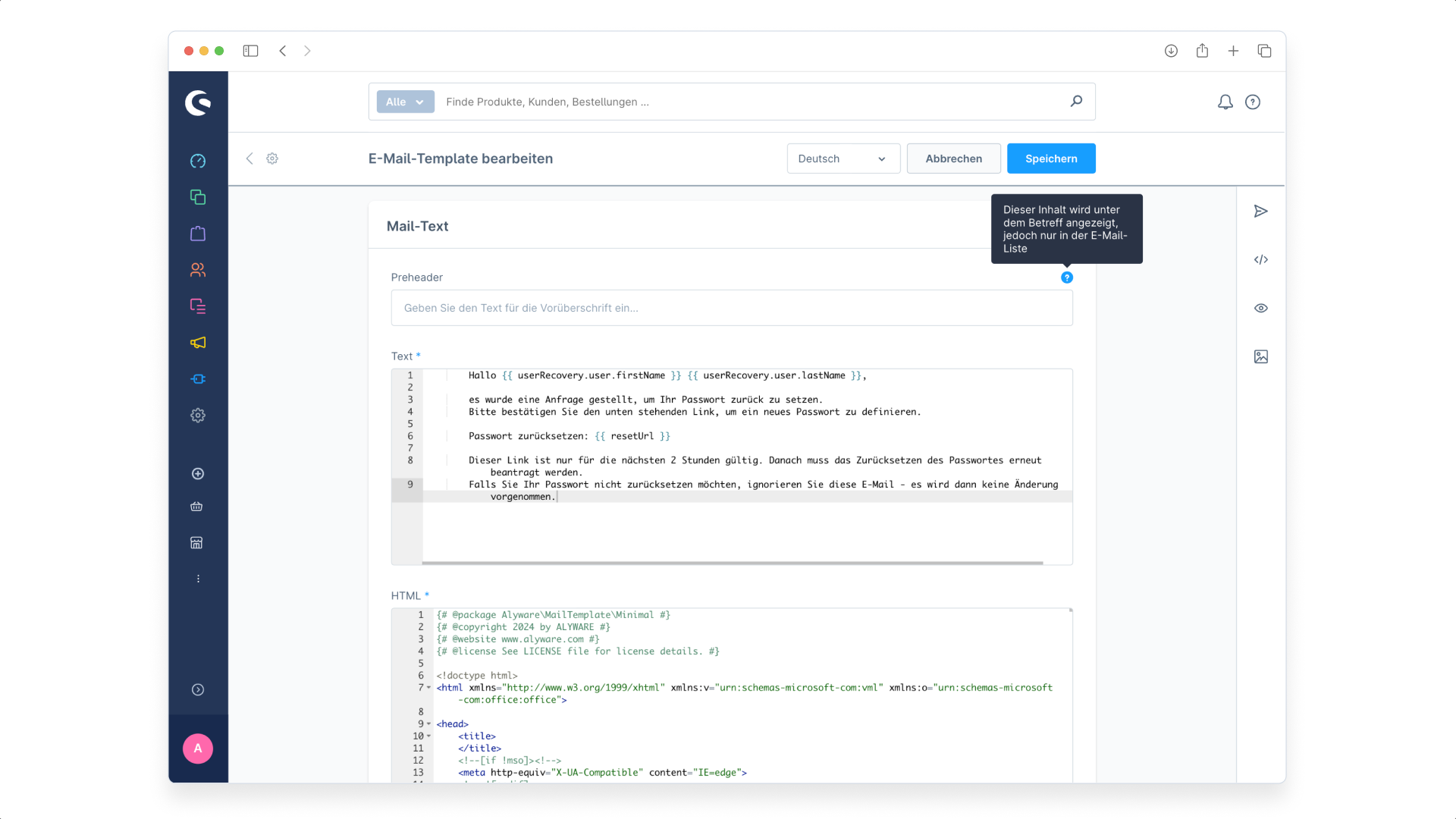Open the image media icon in right panel

coord(1261,357)
